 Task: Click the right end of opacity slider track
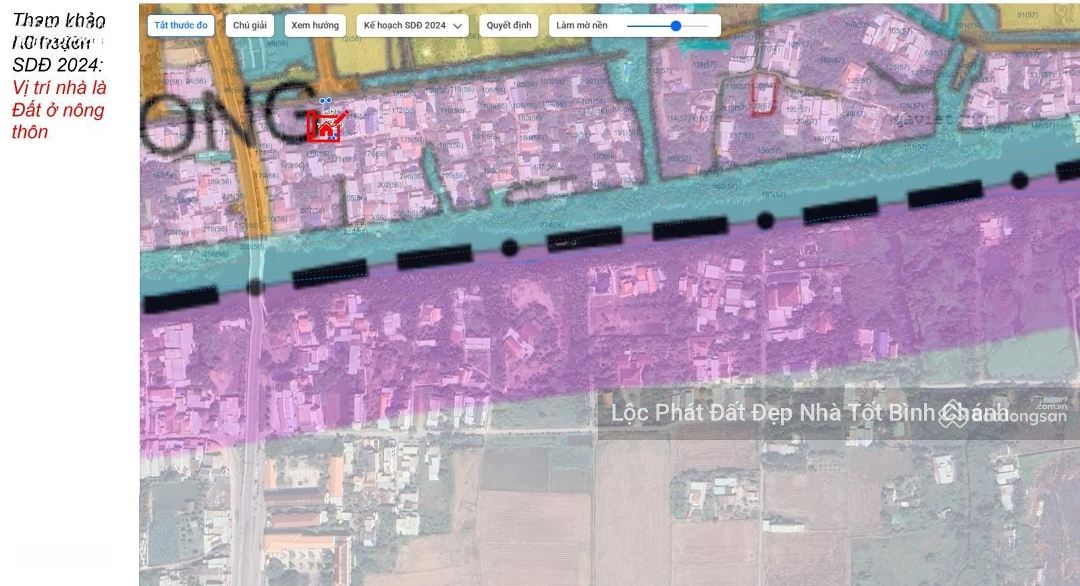707,26
